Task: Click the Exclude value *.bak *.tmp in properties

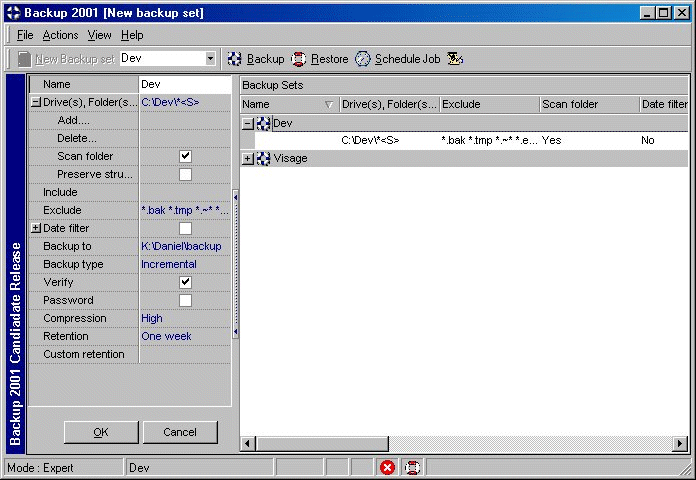Action: pyautogui.click(x=185, y=210)
